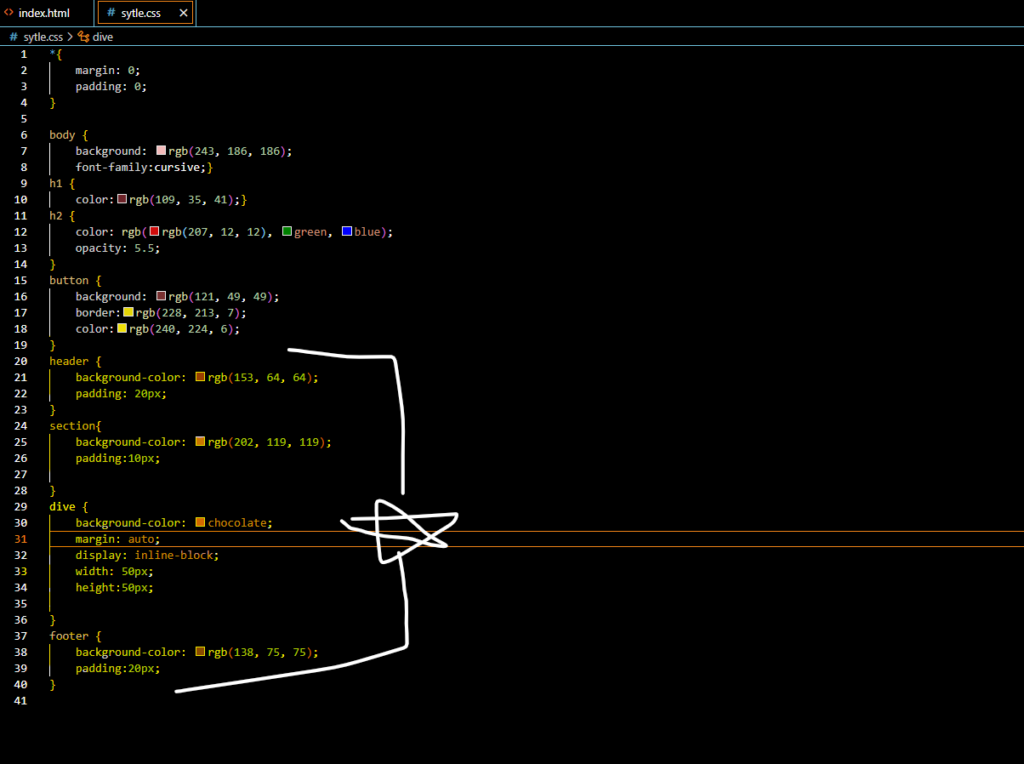Open the chocolate color swatch in dive rule
Viewport: 1024px width, 764px height.
click(x=200, y=523)
